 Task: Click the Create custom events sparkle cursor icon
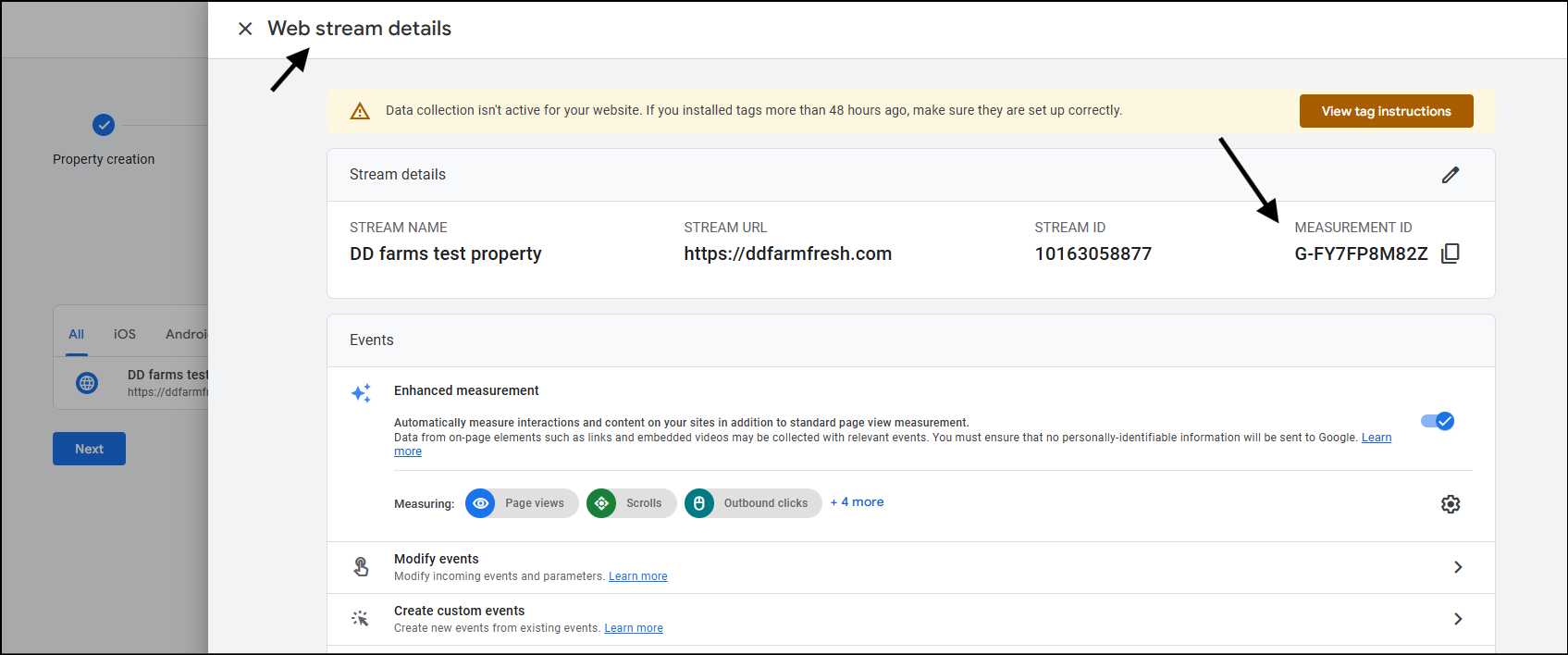[360, 618]
